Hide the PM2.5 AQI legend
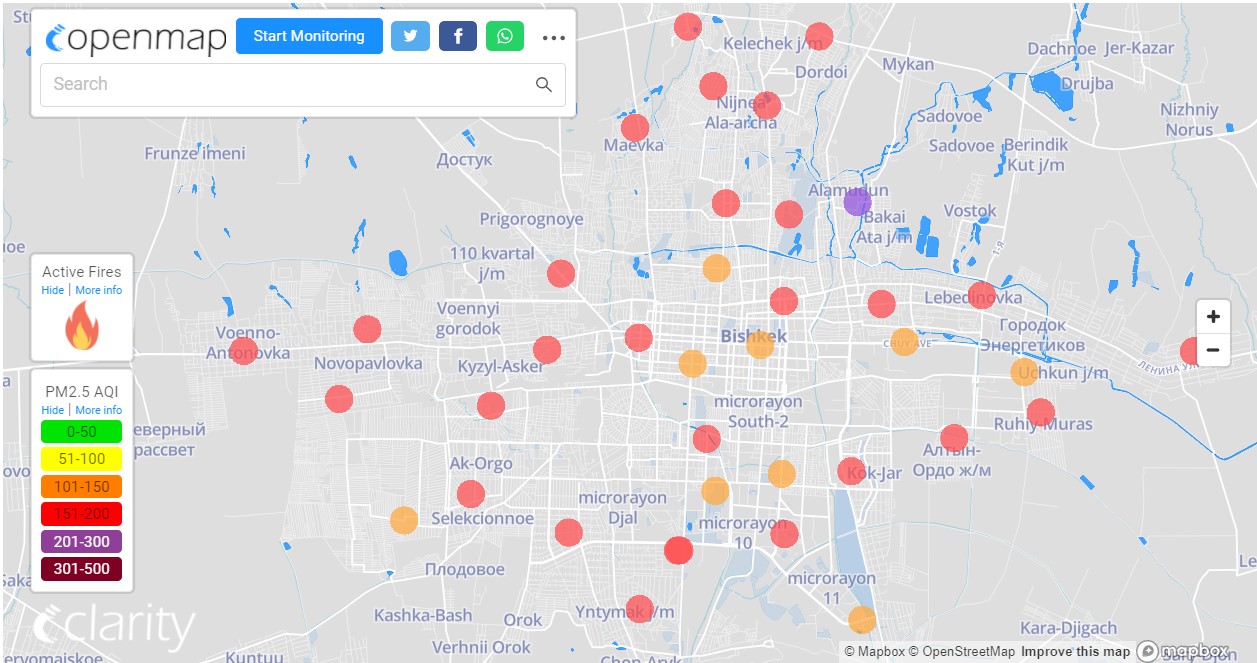 [52, 410]
